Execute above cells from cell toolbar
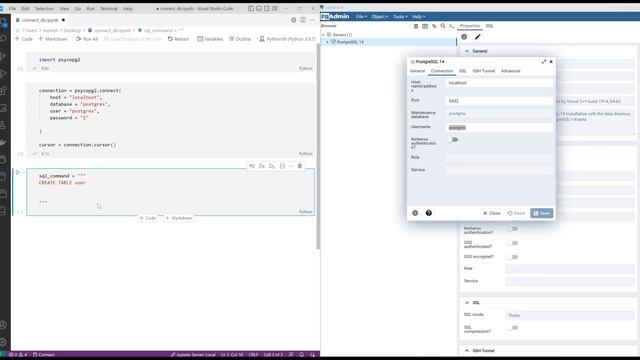The image size is (640, 360). point(262,166)
